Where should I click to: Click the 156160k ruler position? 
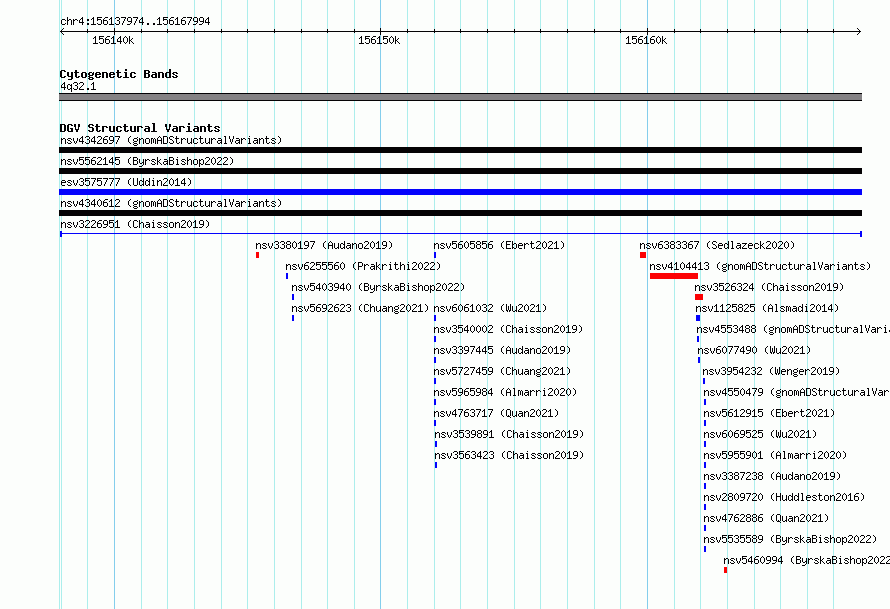(x=646, y=40)
